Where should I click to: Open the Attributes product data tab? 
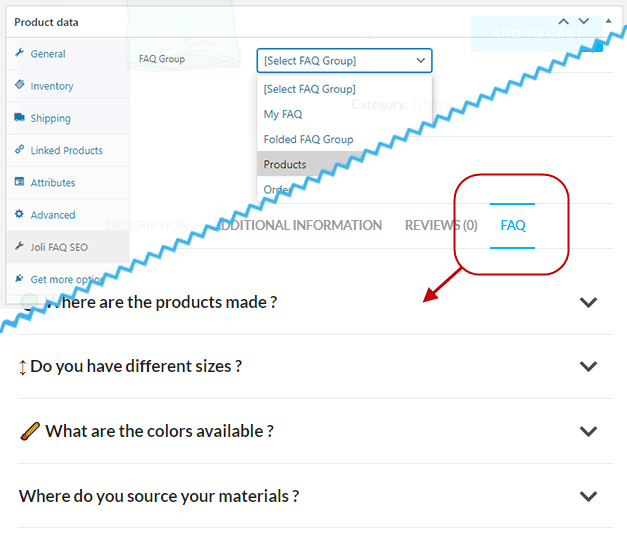click(x=68, y=182)
